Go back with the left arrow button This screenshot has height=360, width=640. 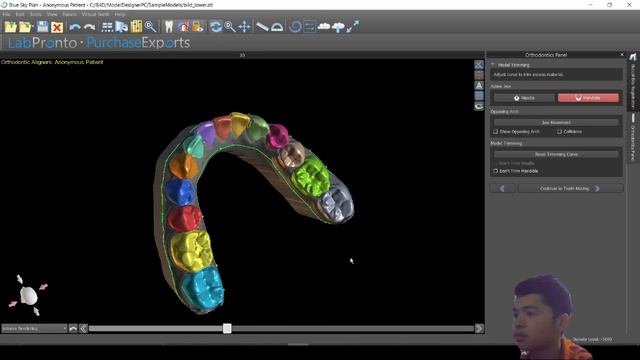502,189
